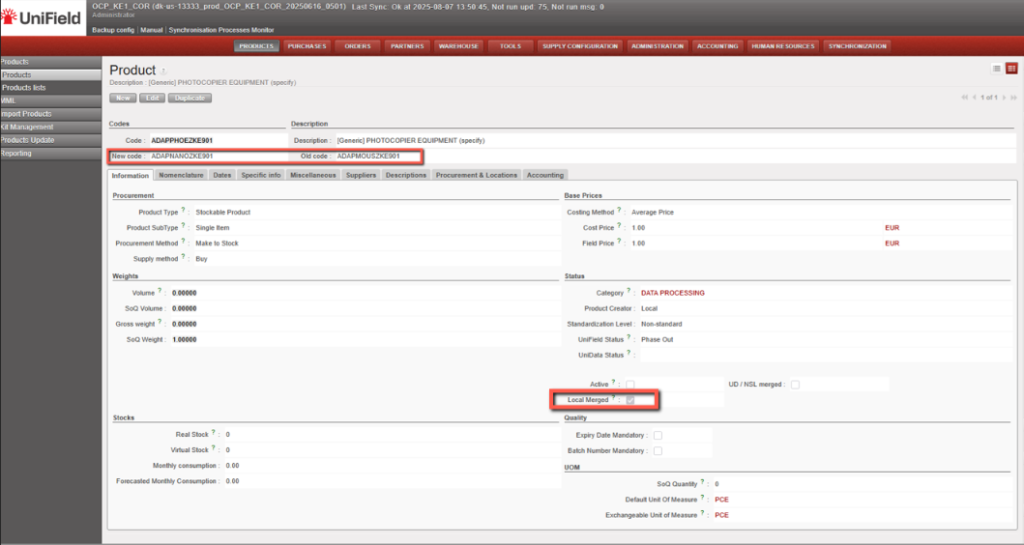The image size is (1024, 545).
Task: Enable Expiry Date Mandatory checkbox
Action: pyautogui.click(x=657, y=435)
